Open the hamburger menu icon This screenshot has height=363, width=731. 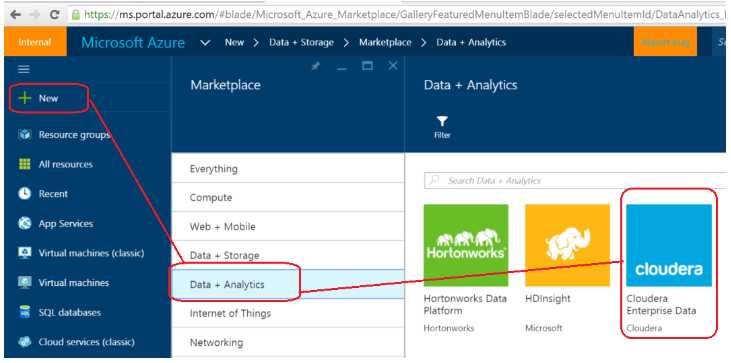point(24,69)
